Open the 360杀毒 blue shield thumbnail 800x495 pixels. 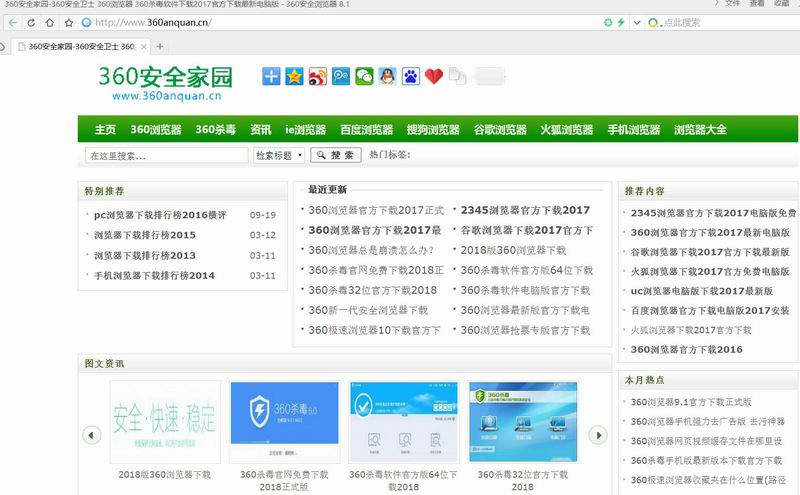[x=284, y=422]
